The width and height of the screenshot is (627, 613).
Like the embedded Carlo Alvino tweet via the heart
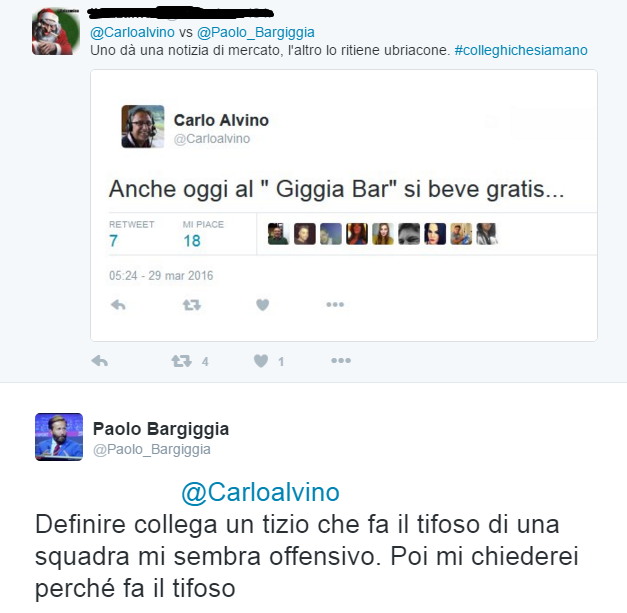pyautogui.click(x=262, y=305)
